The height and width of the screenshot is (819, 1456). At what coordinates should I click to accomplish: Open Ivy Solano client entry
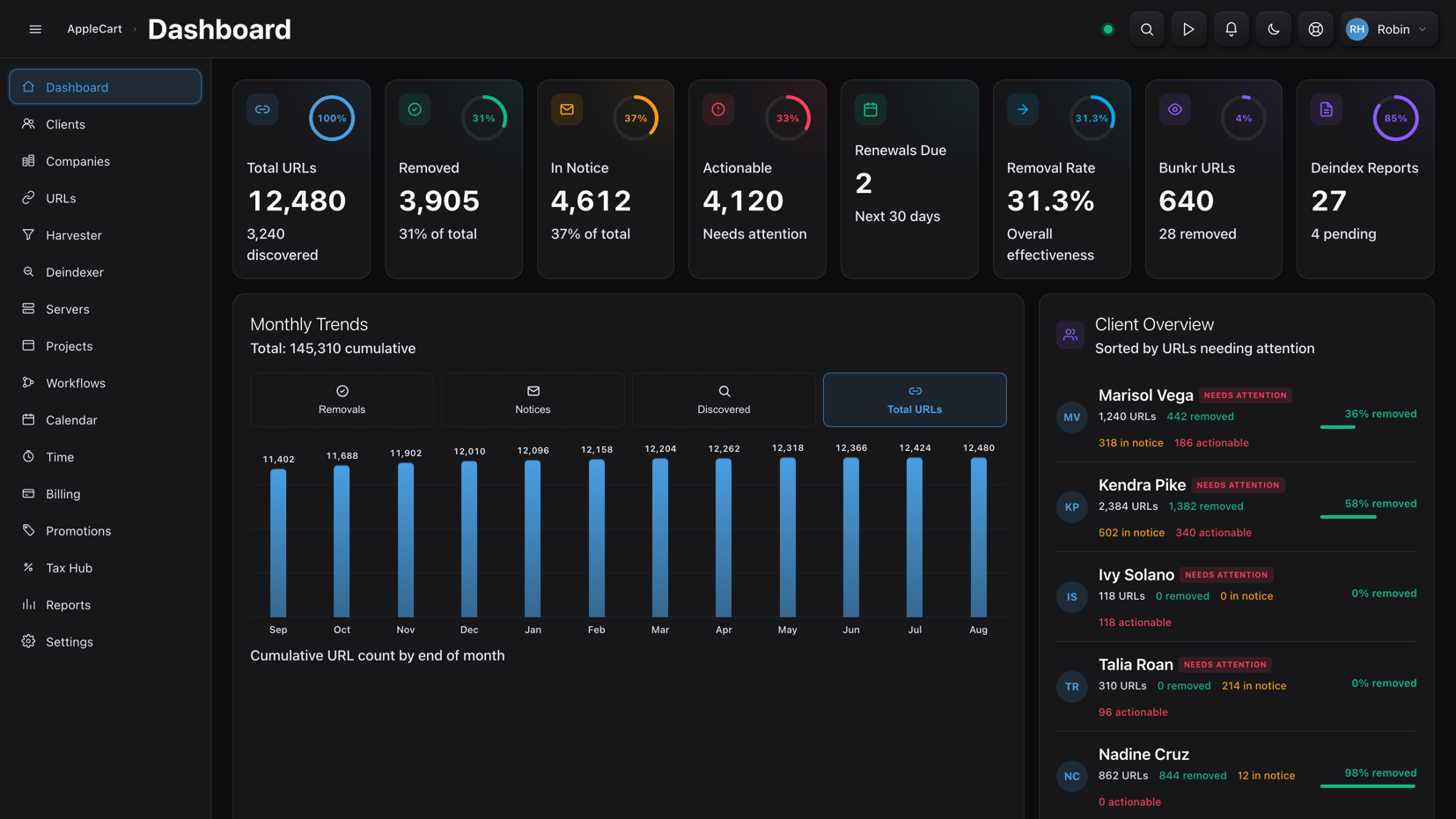point(1236,597)
